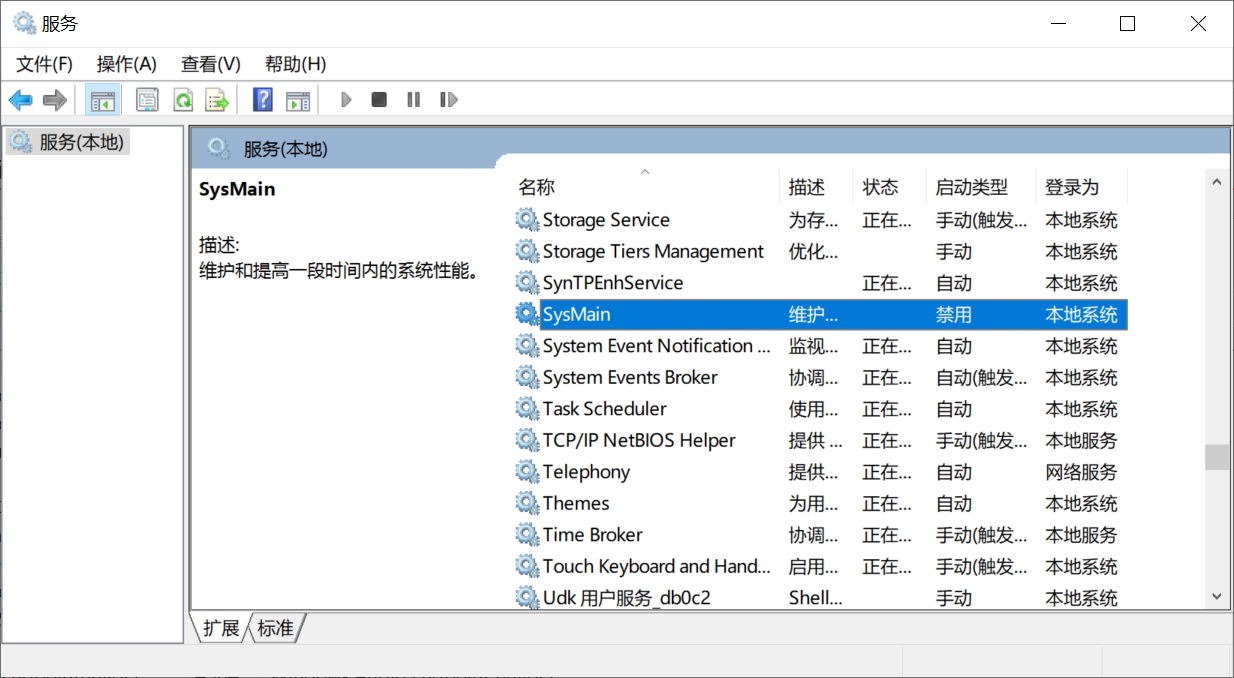Toggle the show/hide action pane icon

coord(298,100)
